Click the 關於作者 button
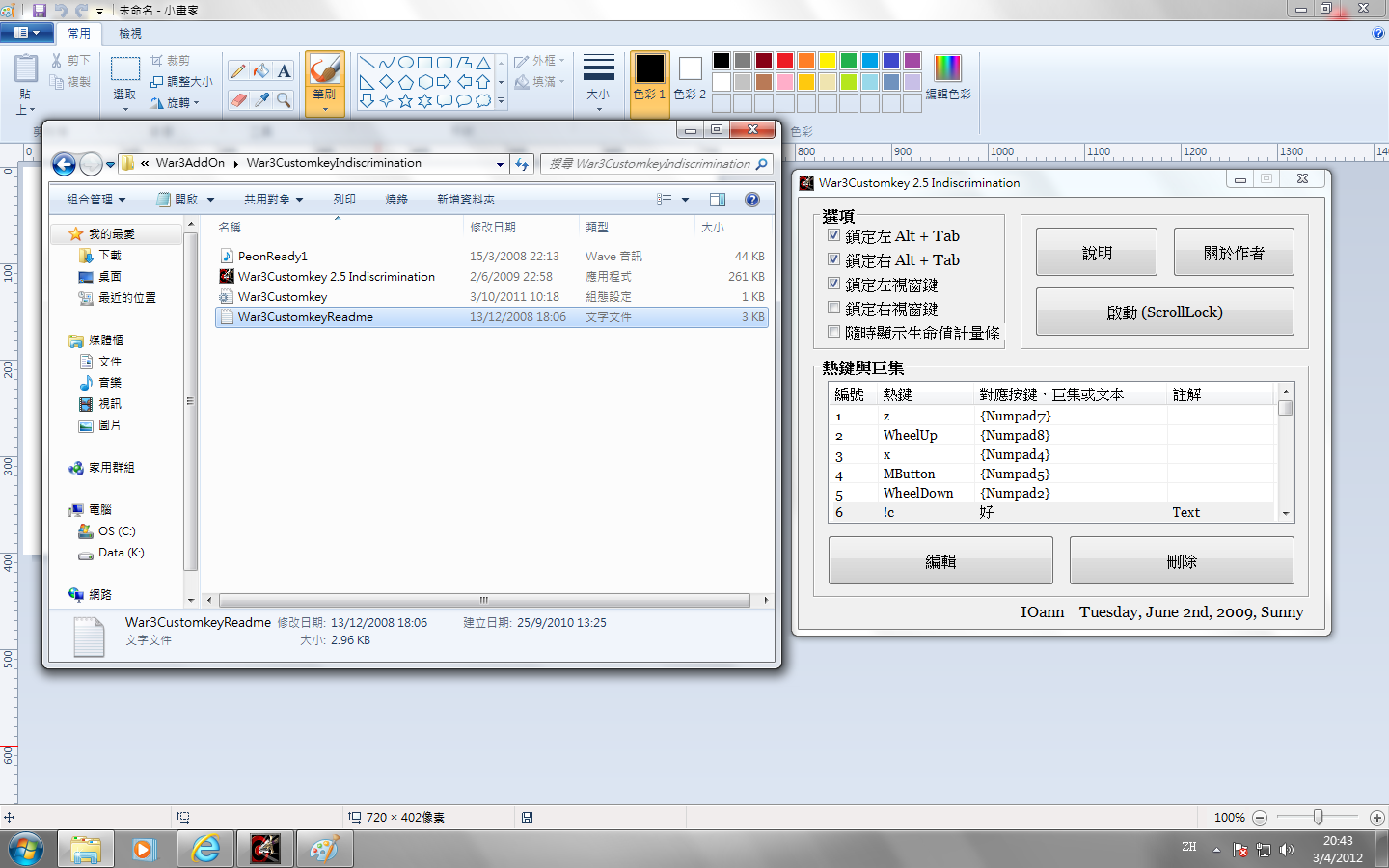 pos(1234,253)
